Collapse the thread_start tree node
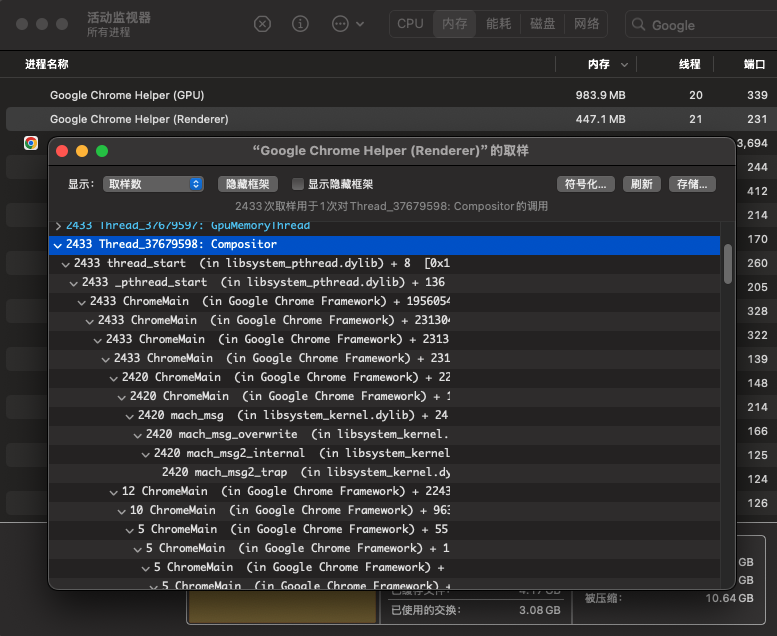This screenshot has width=777, height=636. pyautogui.click(x=66, y=264)
